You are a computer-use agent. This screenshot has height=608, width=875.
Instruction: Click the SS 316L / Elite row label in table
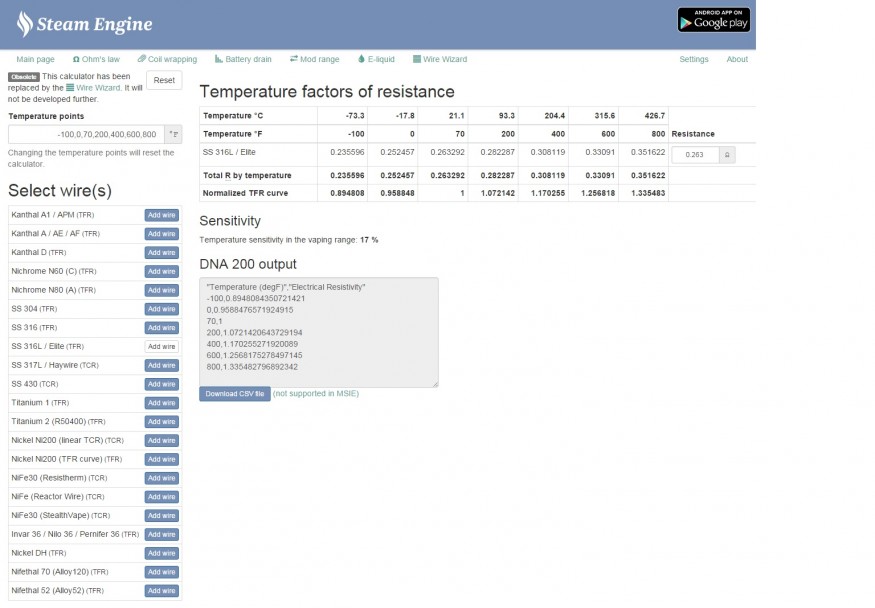click(229, 152)
